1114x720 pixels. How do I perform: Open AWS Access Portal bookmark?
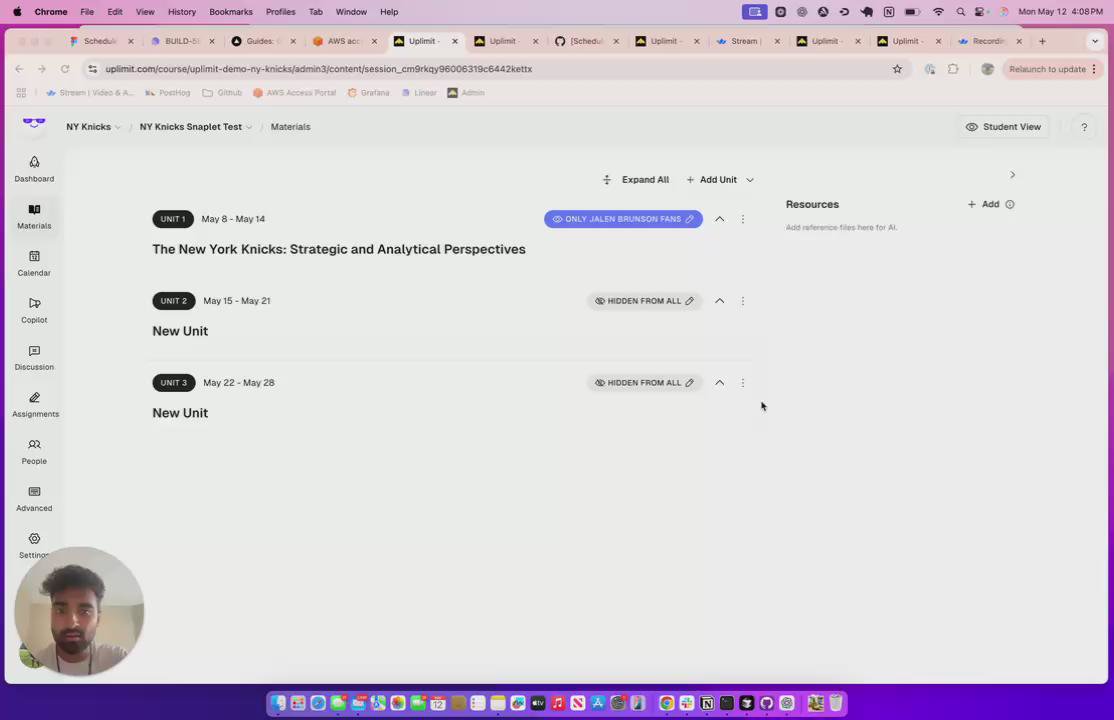coord(294,93)
